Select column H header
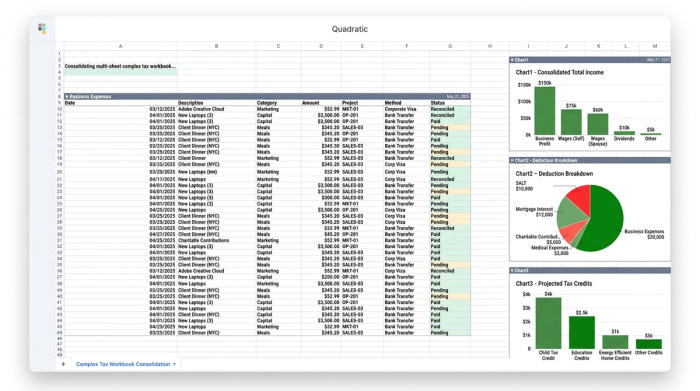The height and width of the screenshot is (391, 700). coord(490,46)
